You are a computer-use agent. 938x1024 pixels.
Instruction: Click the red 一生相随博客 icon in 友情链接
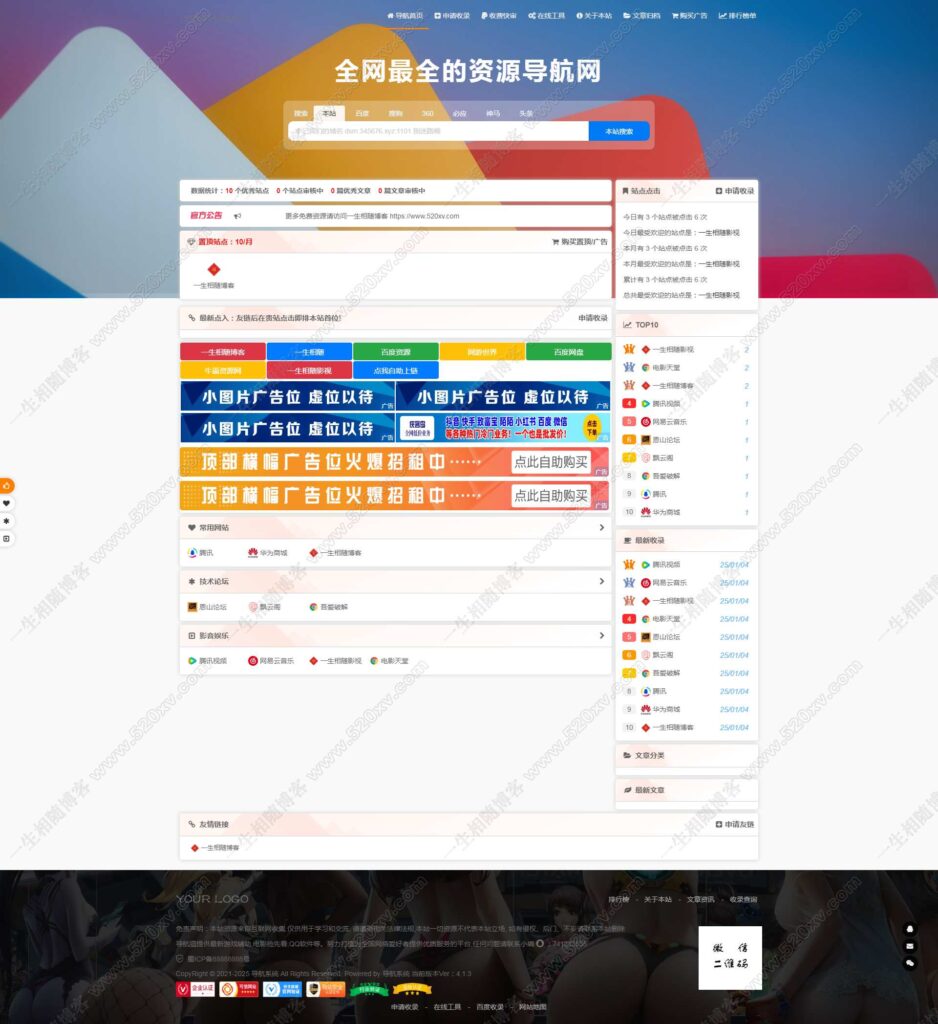coord(192,849)
